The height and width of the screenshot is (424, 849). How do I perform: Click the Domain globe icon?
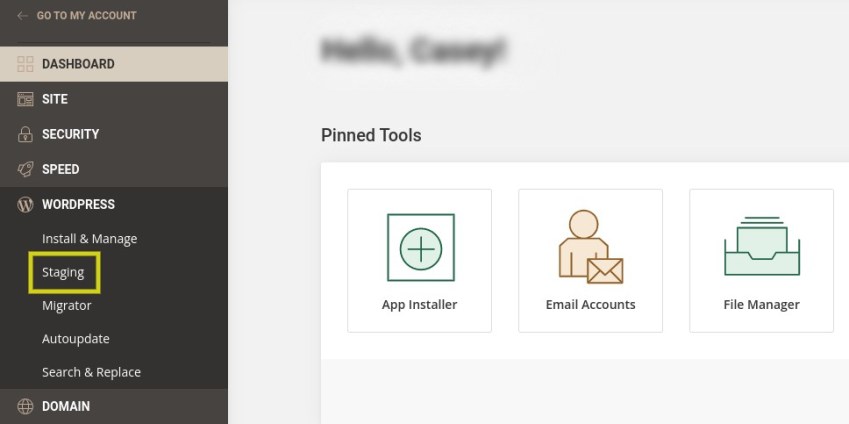point(25,406)
